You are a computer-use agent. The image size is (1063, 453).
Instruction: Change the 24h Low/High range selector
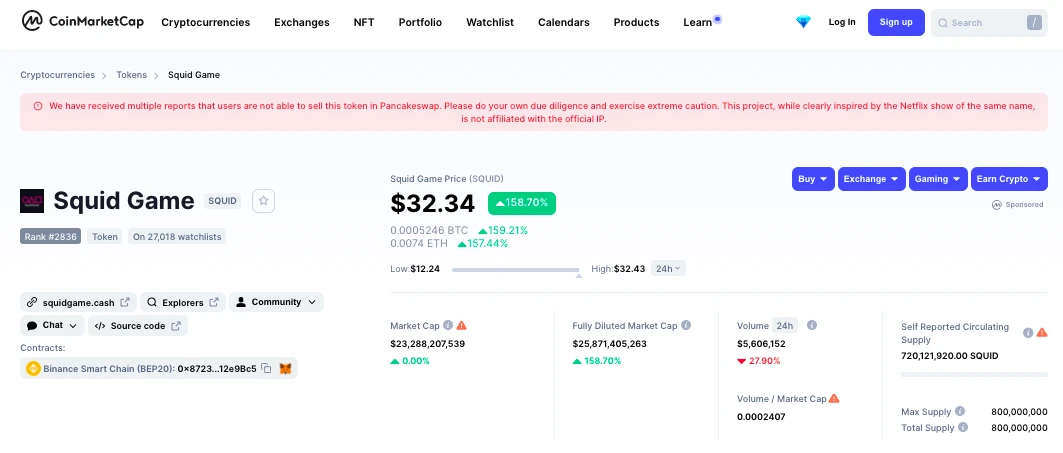(668, 269)
